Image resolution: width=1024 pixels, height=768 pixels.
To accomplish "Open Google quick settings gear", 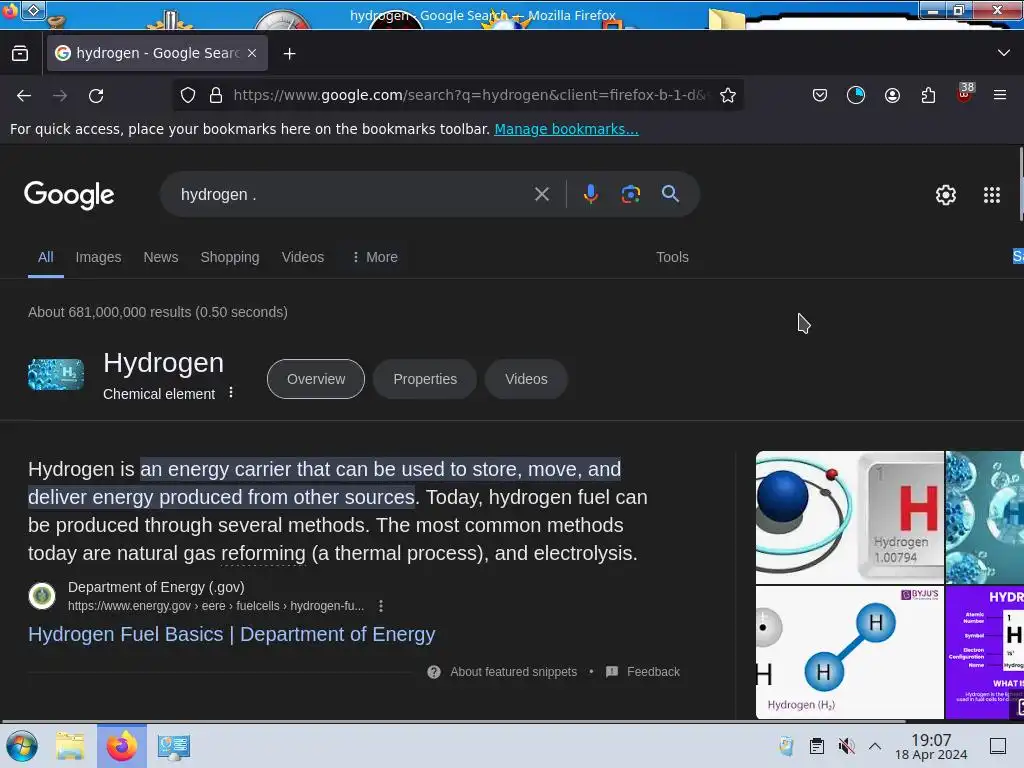I will [x=945, y=195].
